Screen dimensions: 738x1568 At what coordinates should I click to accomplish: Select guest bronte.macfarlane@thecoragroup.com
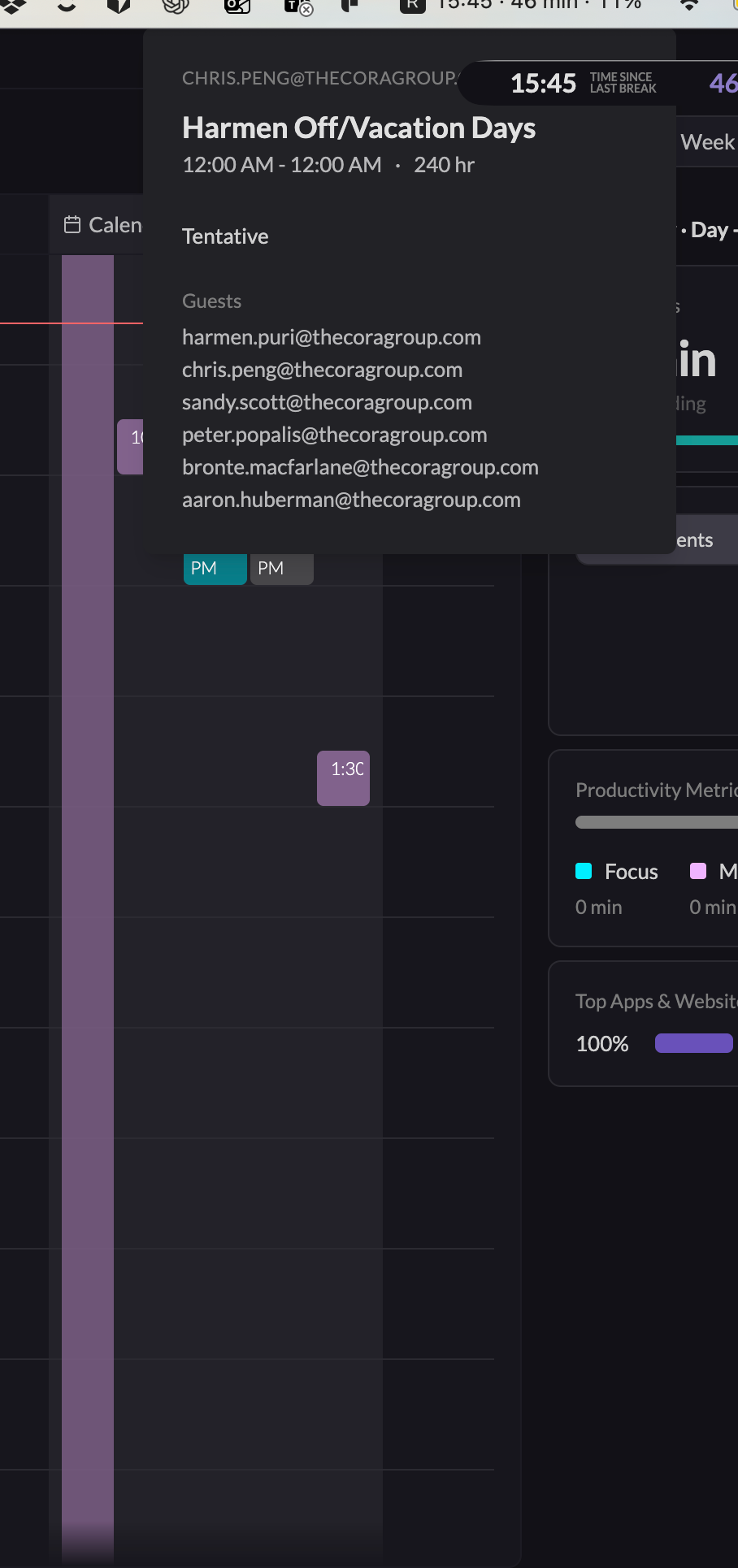pyautogui.click(x=360, y=467)
